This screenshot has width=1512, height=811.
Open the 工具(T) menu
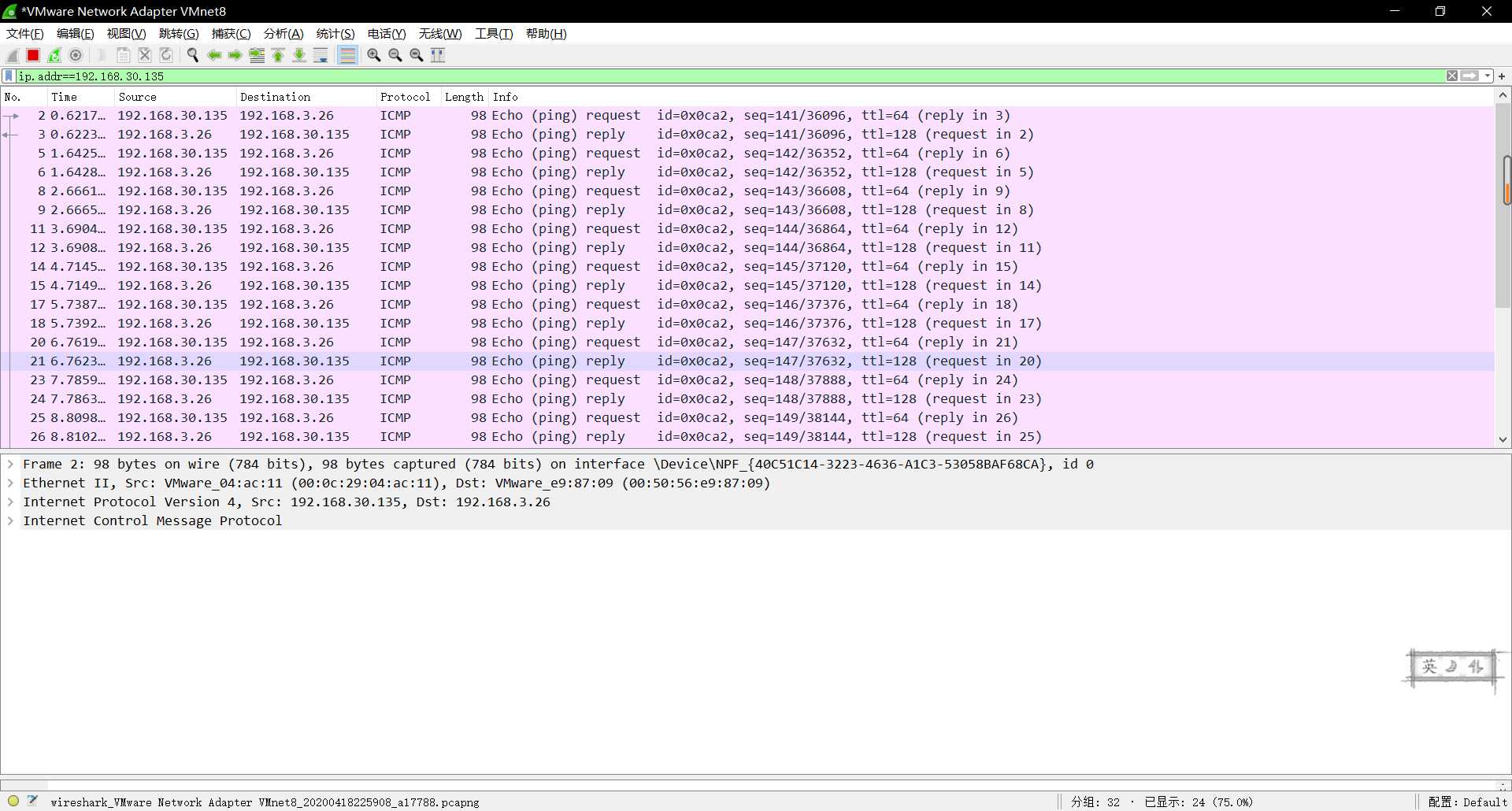pyautogui.click(x=494, y=34)
